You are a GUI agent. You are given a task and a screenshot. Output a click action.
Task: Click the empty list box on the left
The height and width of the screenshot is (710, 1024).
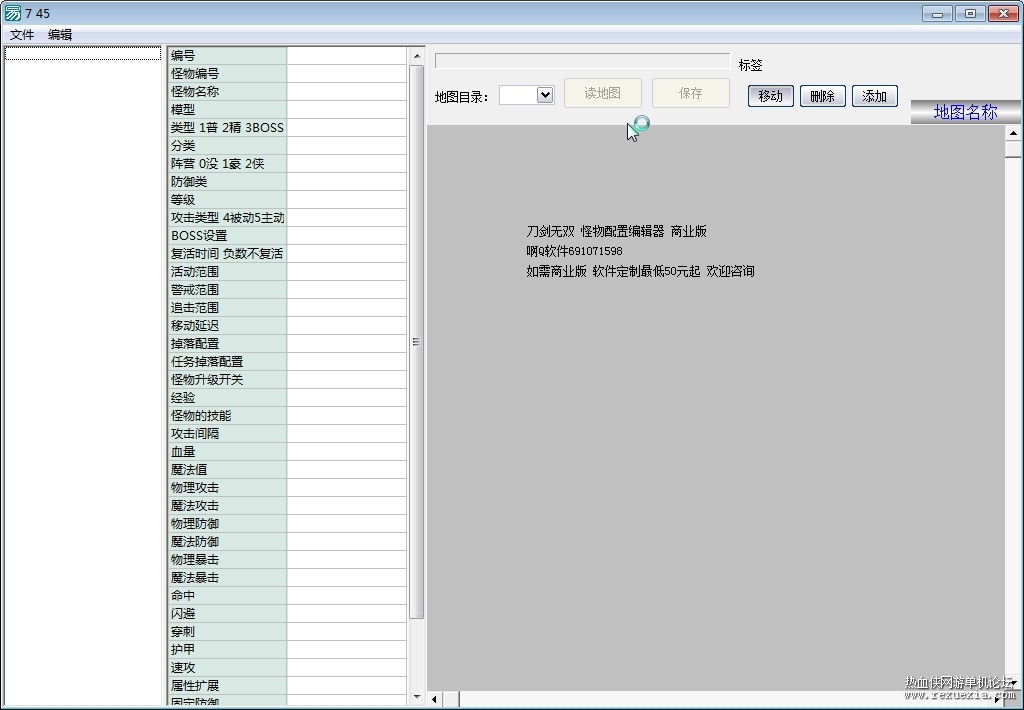(83, 376)
